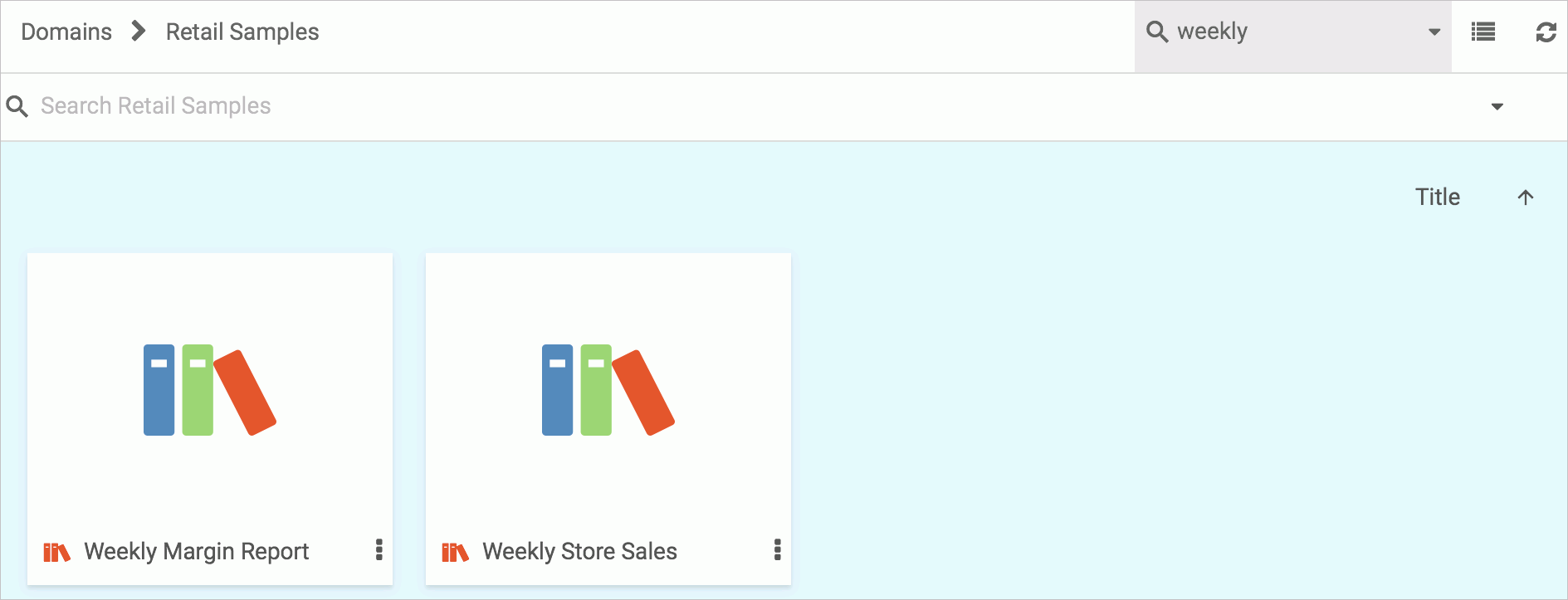Click the search icon in Retail Samples field
The image size is (1568, 600).
[x=17, y=106]
